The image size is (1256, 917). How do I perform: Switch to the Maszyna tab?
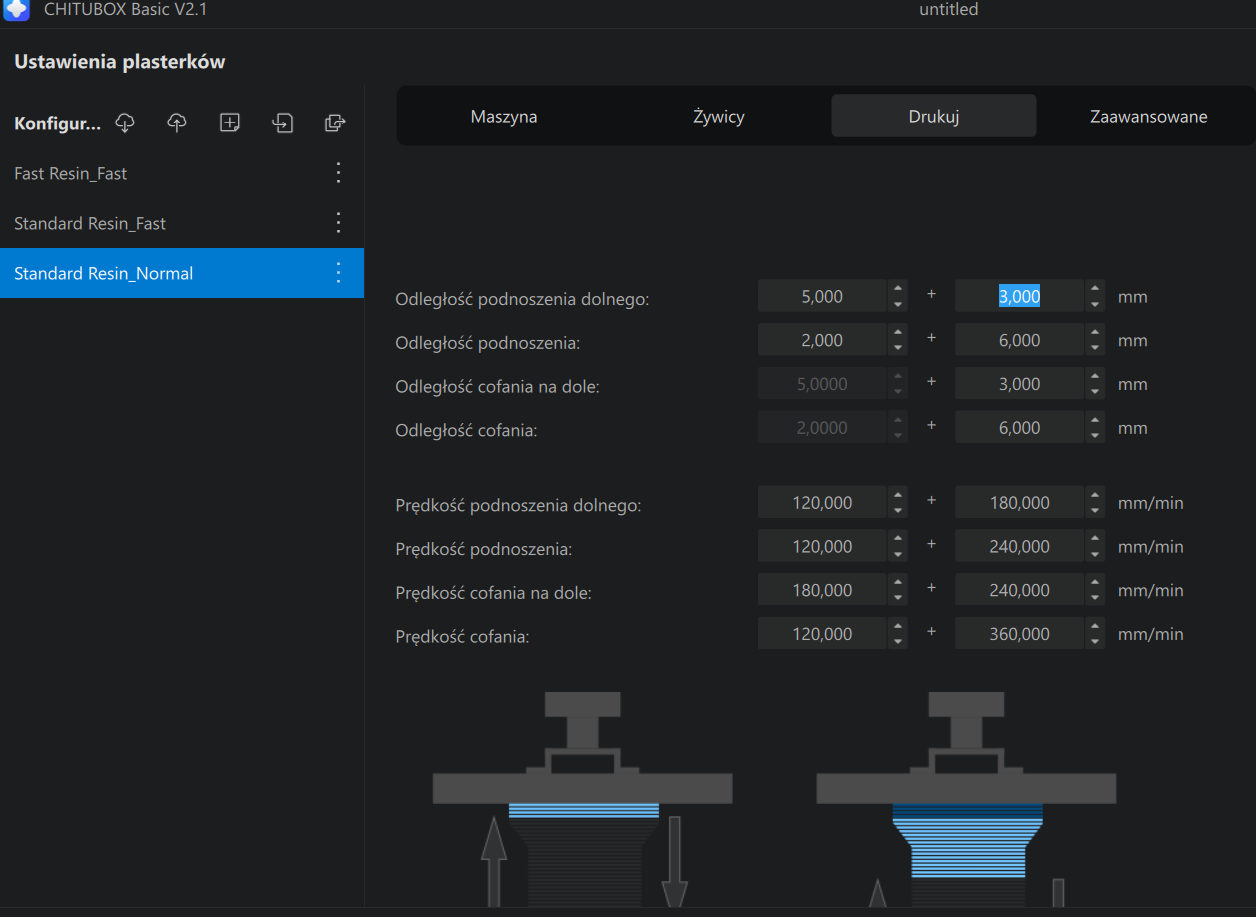point(504,116)
